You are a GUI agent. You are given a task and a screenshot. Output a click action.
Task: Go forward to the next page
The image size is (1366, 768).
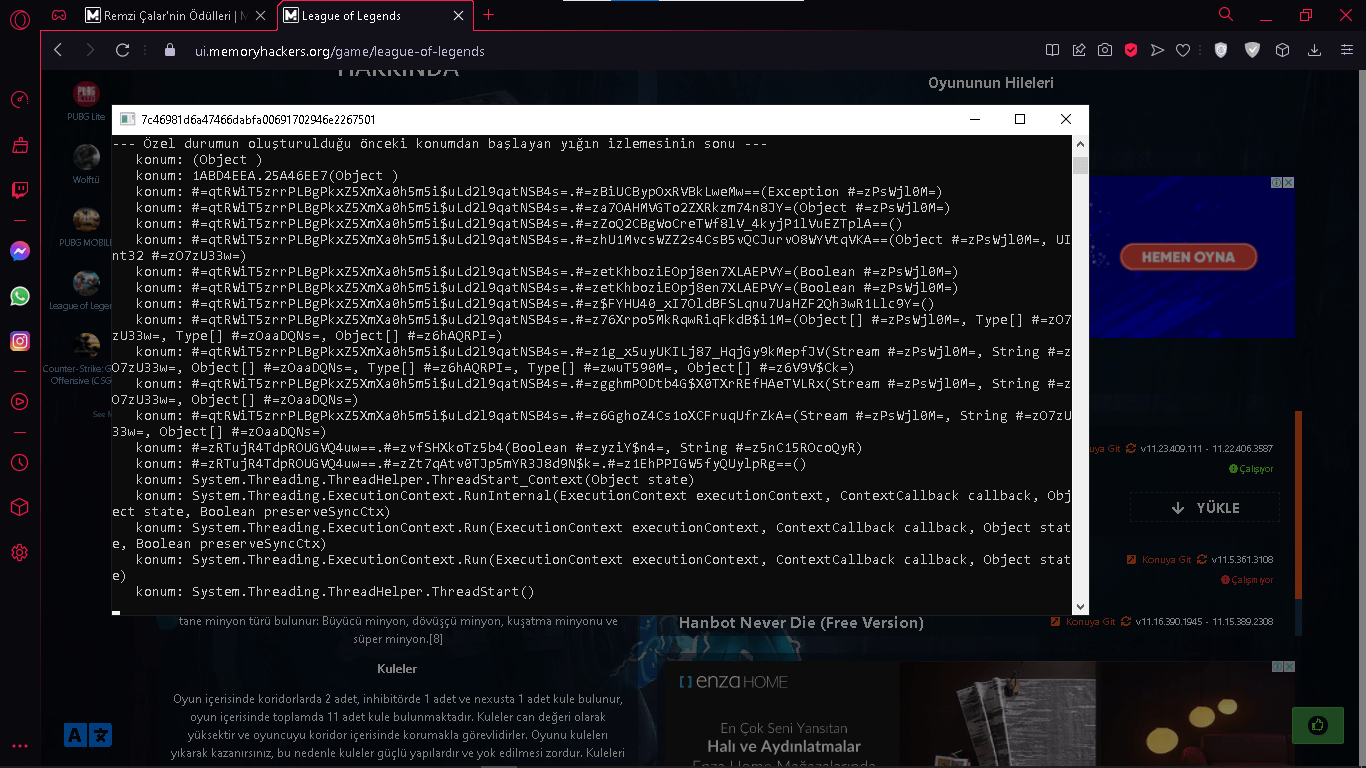coord(90,50)
